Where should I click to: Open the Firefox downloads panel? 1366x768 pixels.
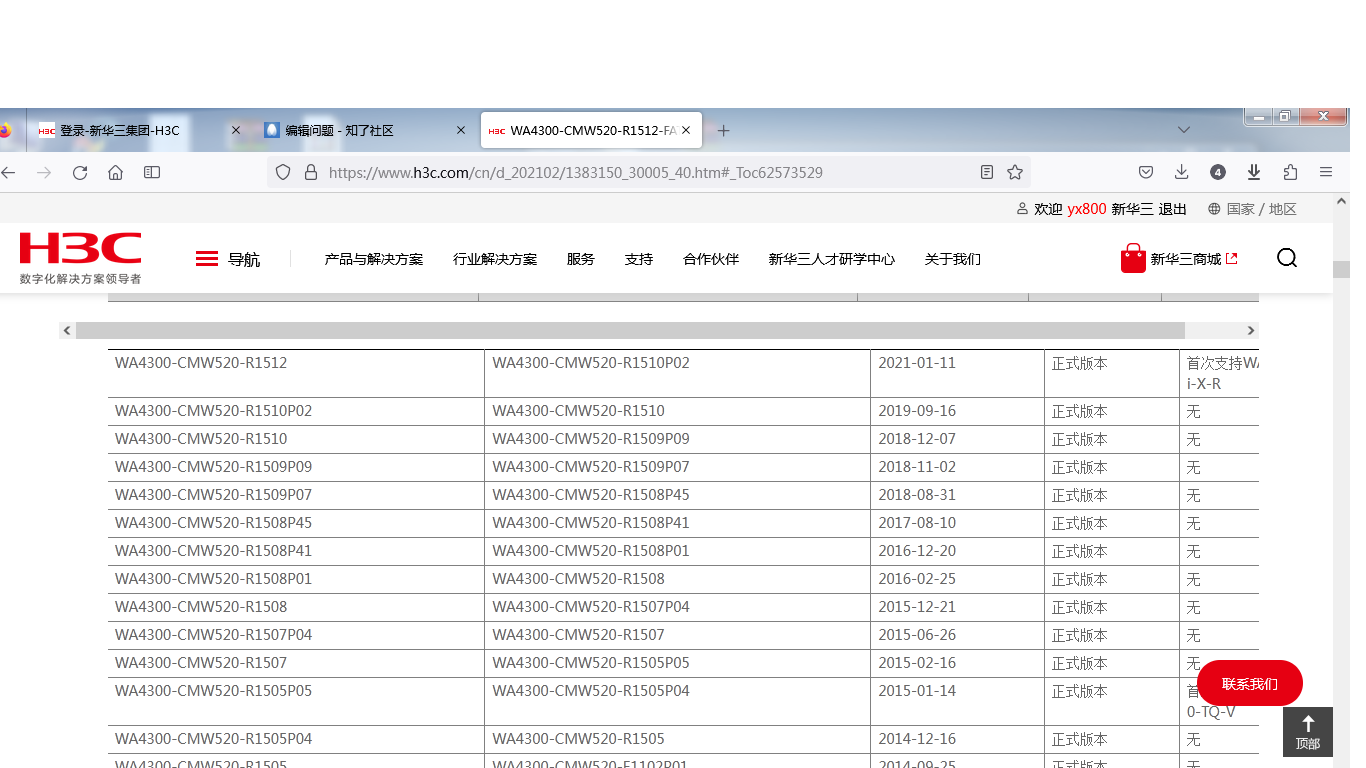coord(1182,172)
